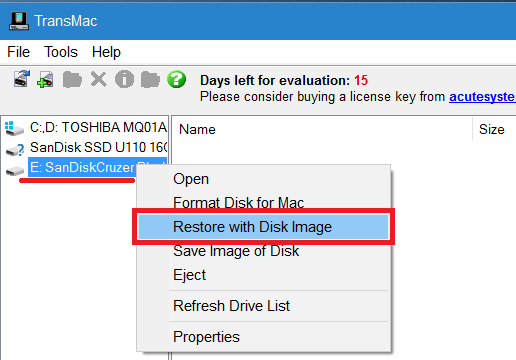Viewport: 516px width, 360px height.
Task: Click the second grayed folder icon
Action: point(150,80)
